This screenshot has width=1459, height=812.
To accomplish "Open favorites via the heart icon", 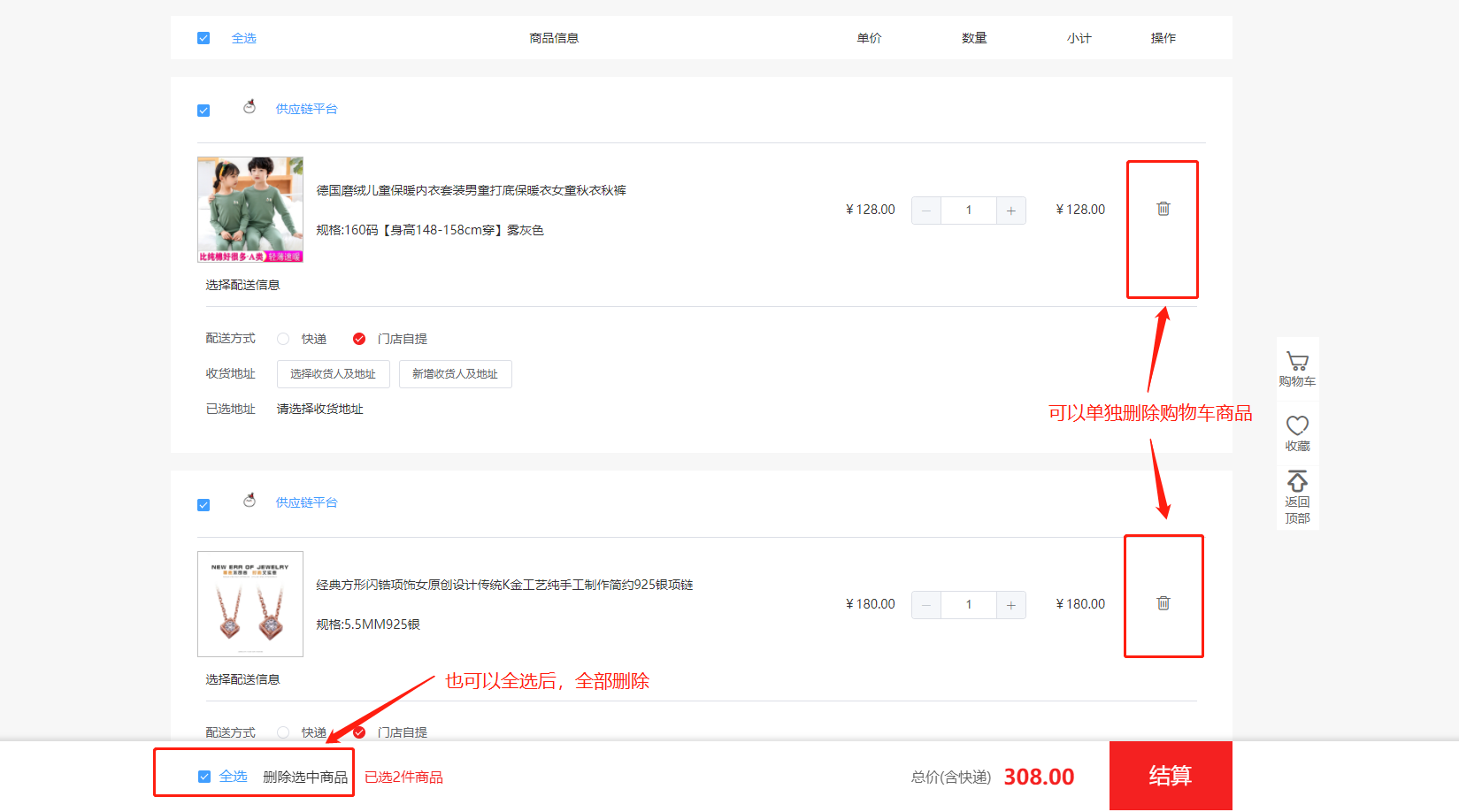I will pyautogui.click(x=1297, y=425).
